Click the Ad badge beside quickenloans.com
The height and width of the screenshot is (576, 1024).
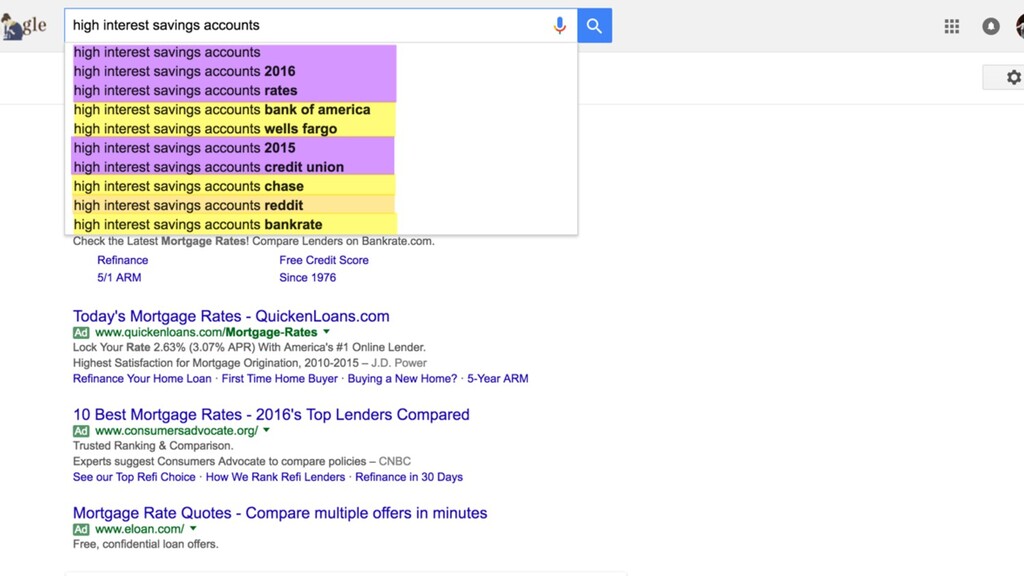(x=81, y=332)
